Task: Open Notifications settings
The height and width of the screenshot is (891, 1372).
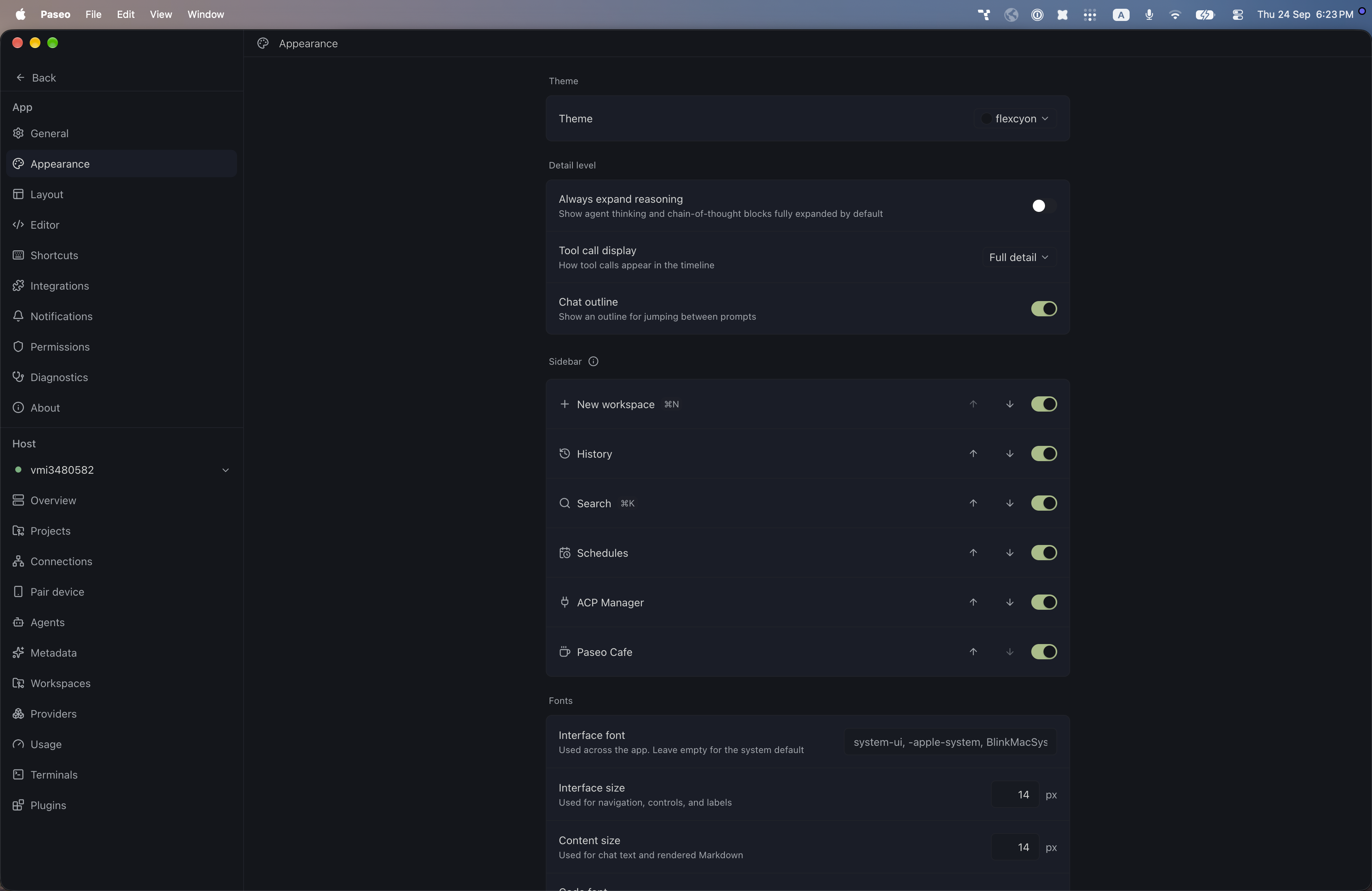Action: pyautogui.click(x=121, y=316)
